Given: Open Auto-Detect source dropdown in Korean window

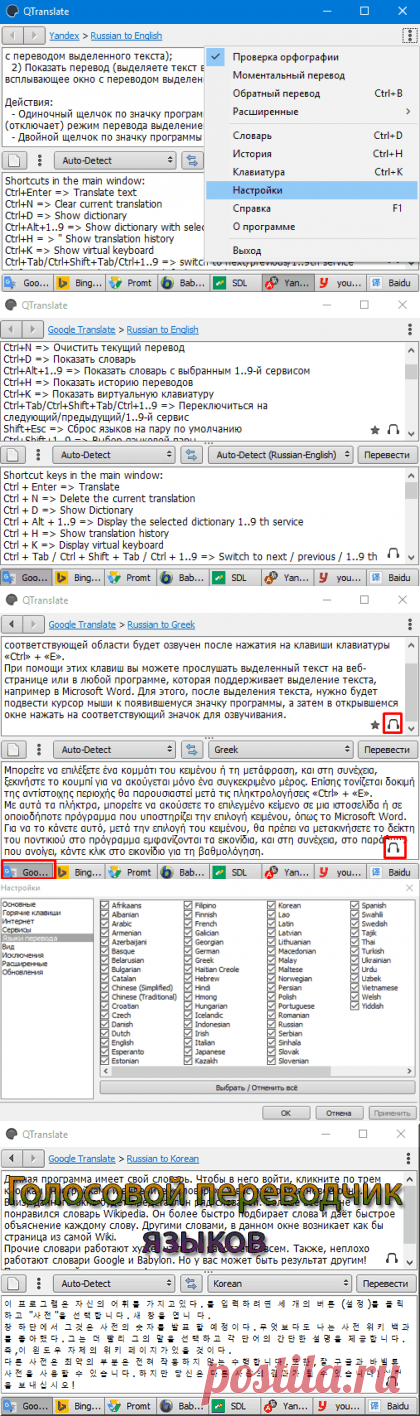Looking at the screenshot, I should (114, 1284).
